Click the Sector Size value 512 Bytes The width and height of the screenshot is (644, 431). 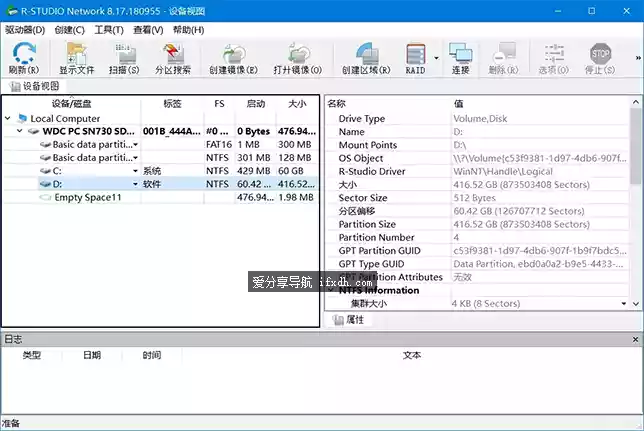(x=474, y=198)
